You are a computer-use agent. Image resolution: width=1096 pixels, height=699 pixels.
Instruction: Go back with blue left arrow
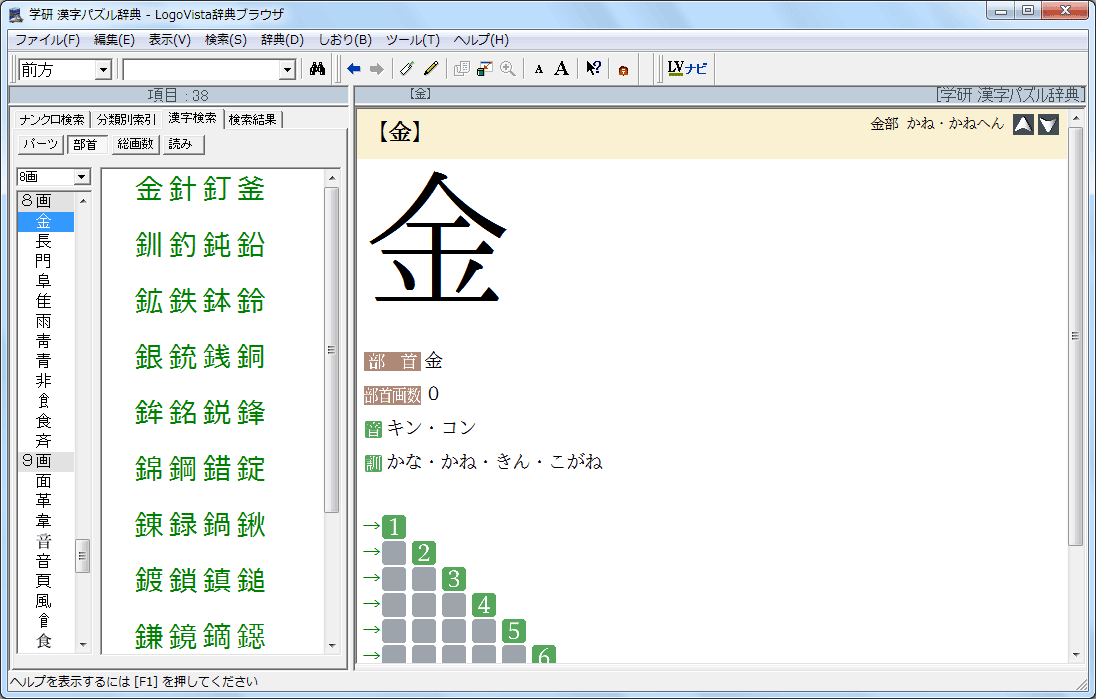point(354,69)
